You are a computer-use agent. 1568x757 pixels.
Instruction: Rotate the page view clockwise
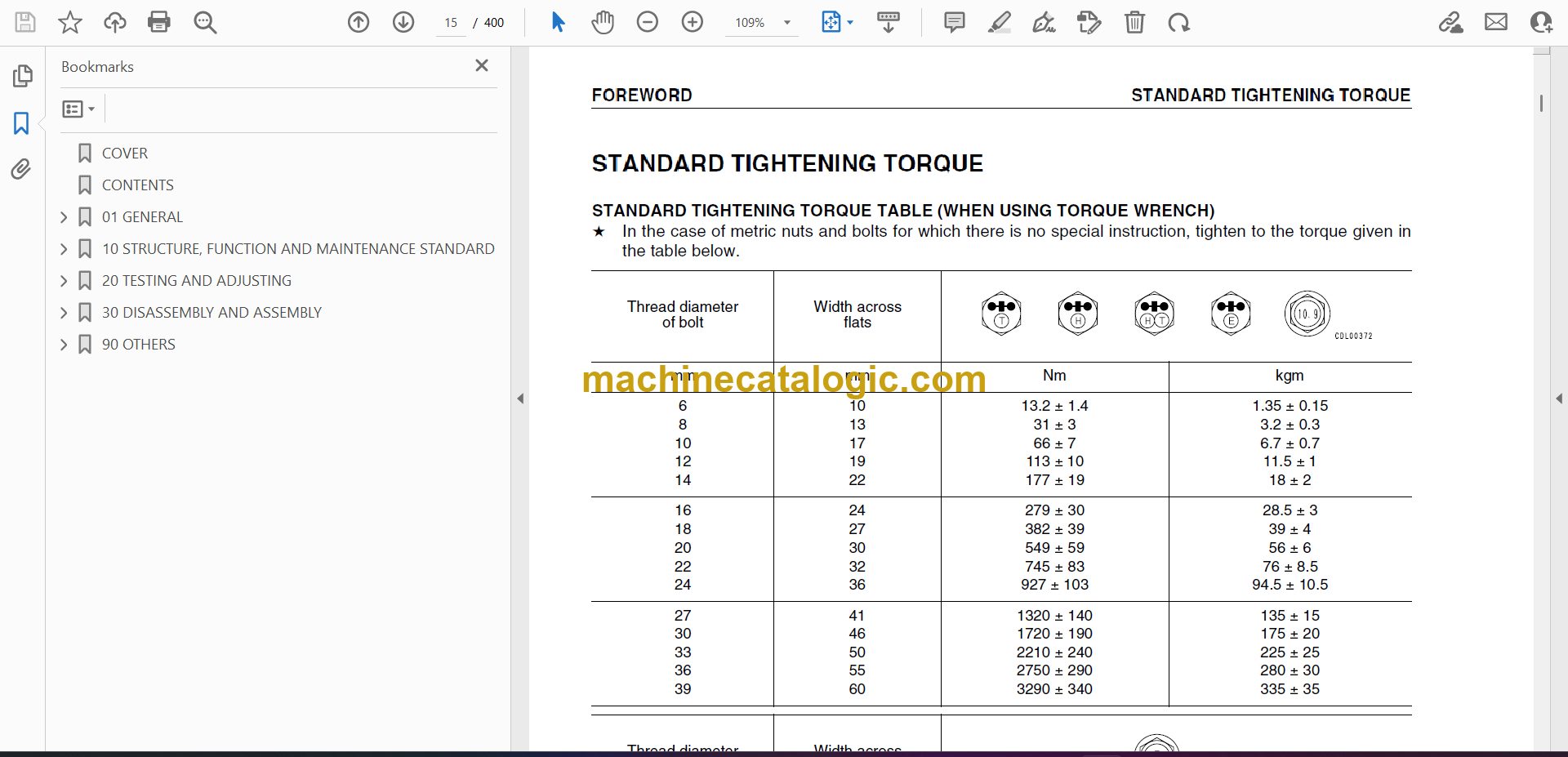(x=1178, y=22)
